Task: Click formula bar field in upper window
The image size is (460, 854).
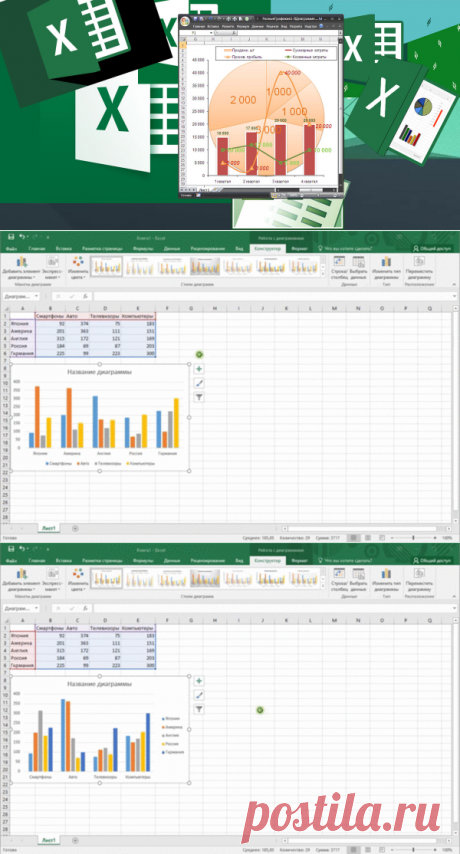Action: click(272, 296)
